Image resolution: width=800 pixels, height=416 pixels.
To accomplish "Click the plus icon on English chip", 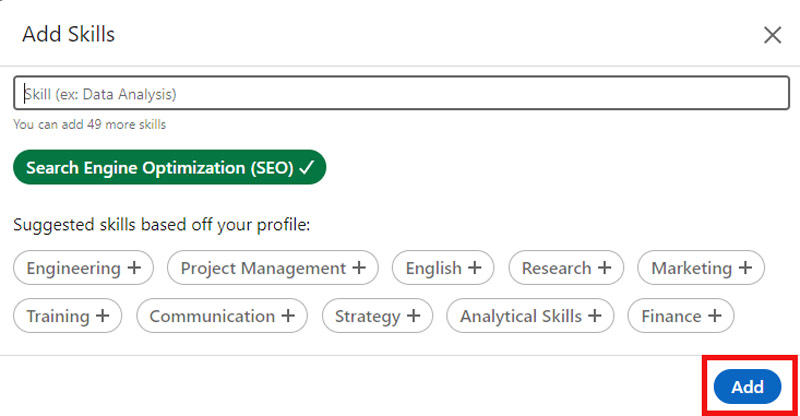I will (474, 268).
